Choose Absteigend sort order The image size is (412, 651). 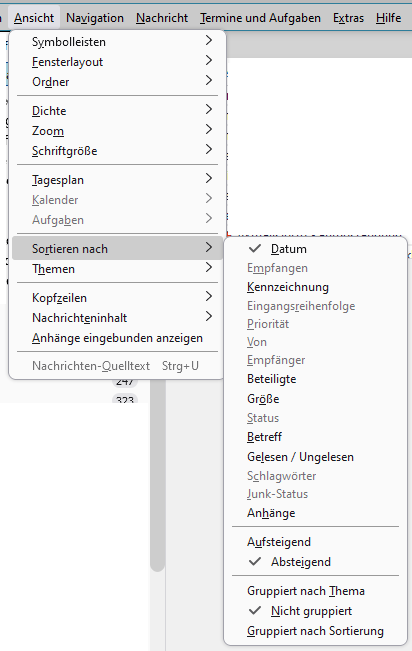click(315, 561)
